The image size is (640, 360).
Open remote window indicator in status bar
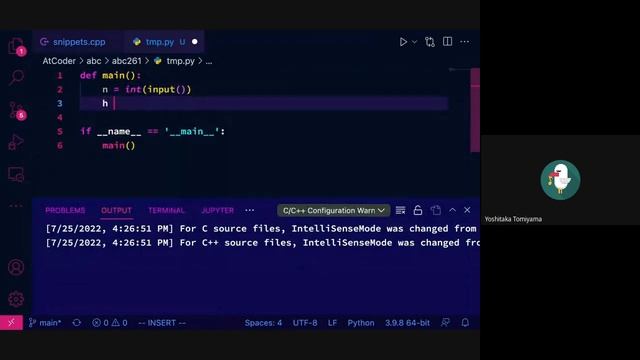point(11,322)
